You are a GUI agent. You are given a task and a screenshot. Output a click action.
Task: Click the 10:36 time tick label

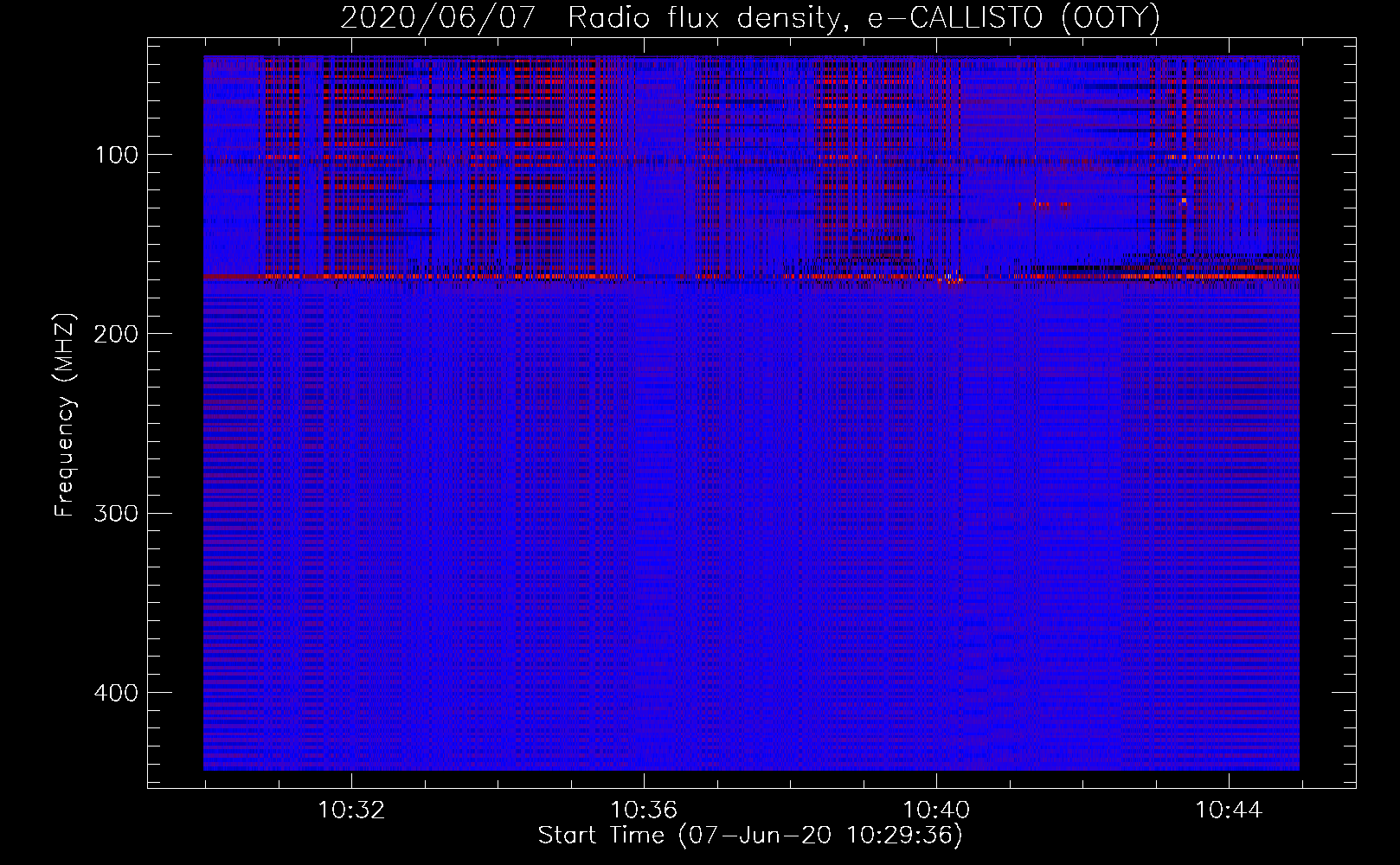point(644,811)
